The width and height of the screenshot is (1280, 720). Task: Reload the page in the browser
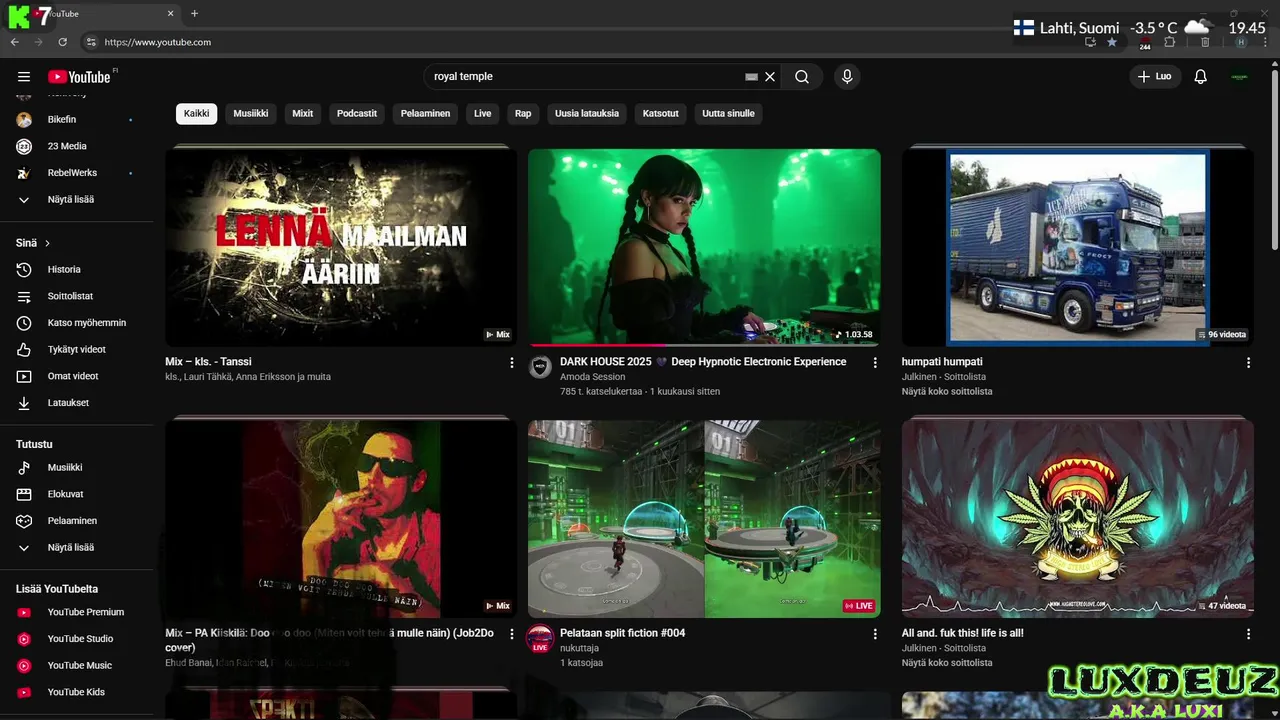coord(62,42)
